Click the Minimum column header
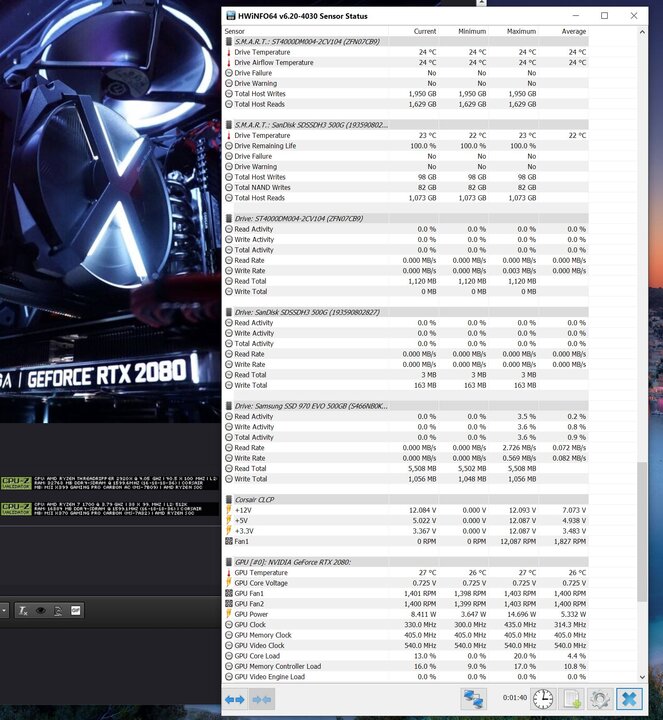This screenshot has height=720, width=663. click(472, 31)
